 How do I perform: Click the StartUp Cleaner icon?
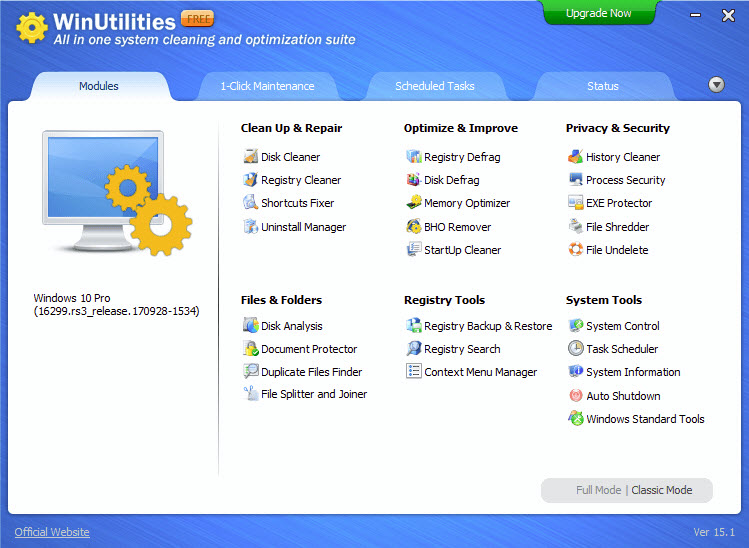[x=414, y=249]
